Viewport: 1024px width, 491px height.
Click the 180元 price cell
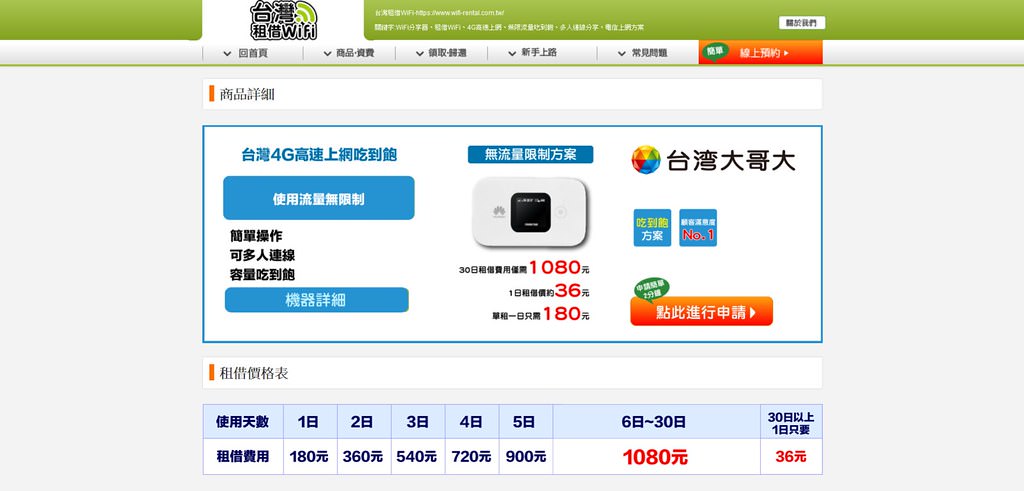[310, 456]
